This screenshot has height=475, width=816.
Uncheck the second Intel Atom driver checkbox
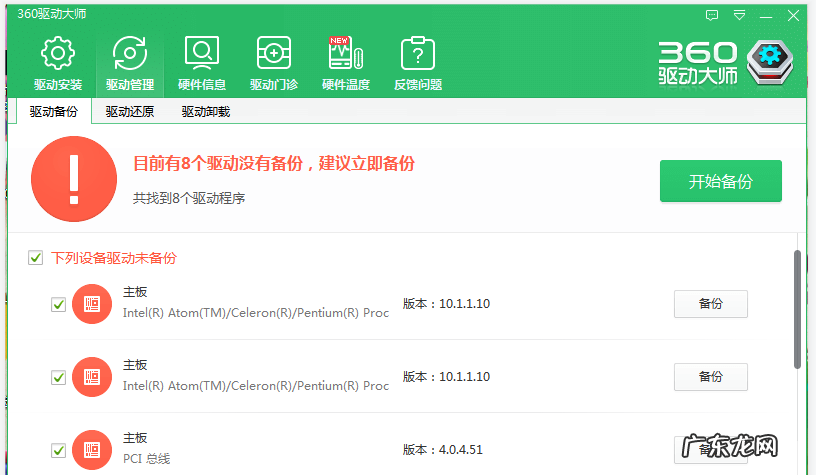coord(58,377)
